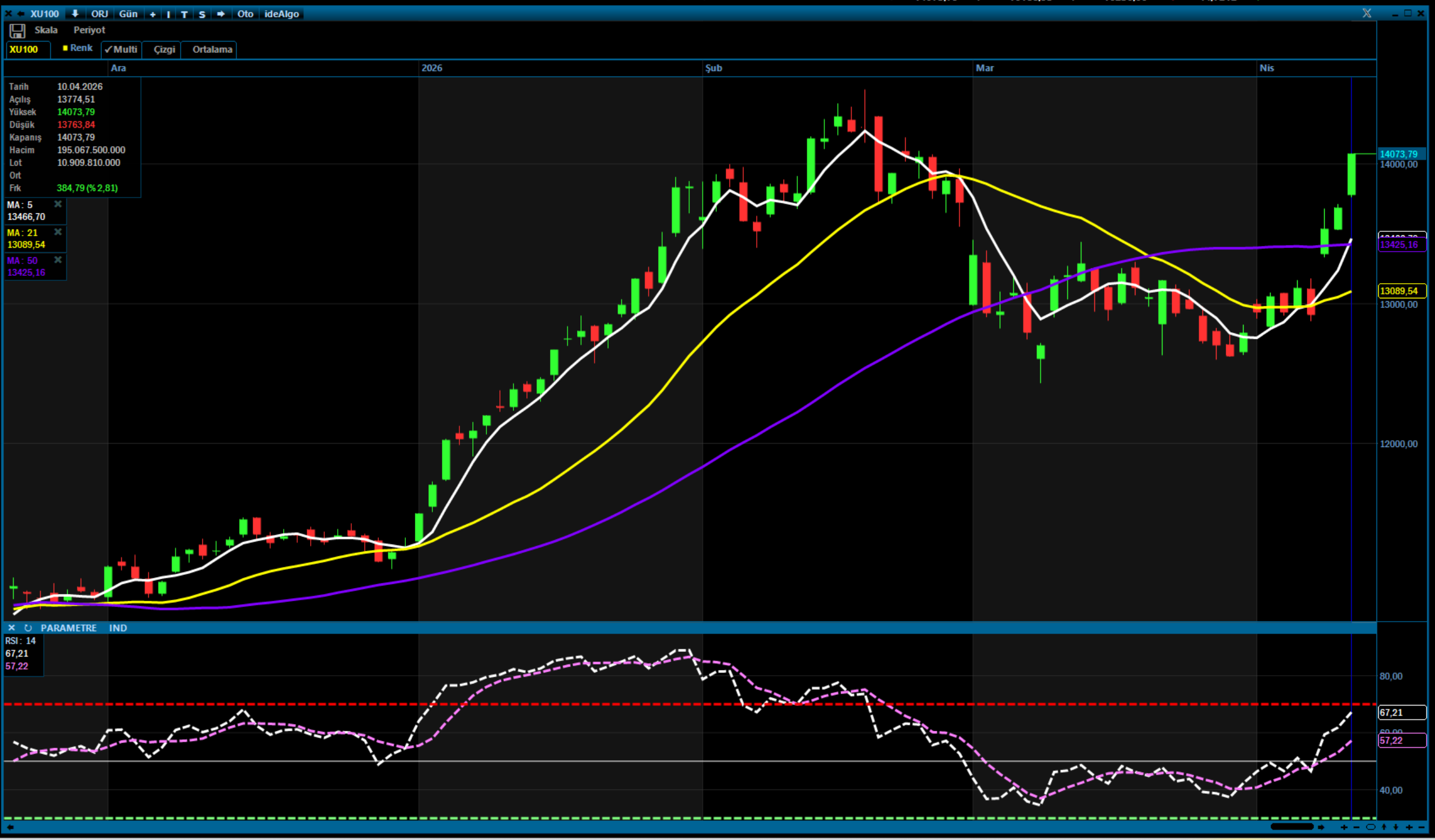Toggle the Multi checkmark option
Image resolution: width=1435 pixels, height=840 pixels.
(121, 50)
